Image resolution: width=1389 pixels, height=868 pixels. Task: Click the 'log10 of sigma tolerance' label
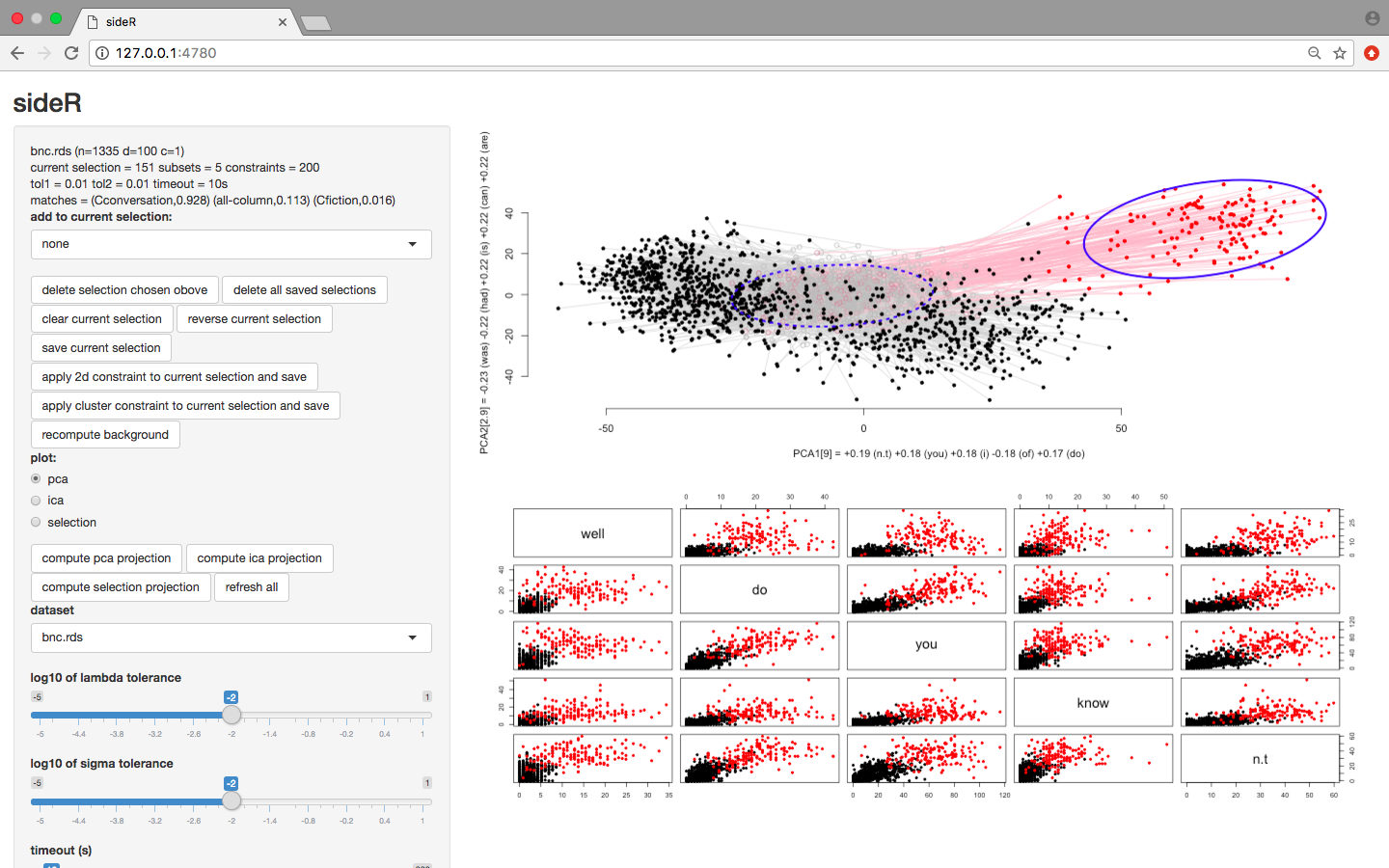coord(101,764)
